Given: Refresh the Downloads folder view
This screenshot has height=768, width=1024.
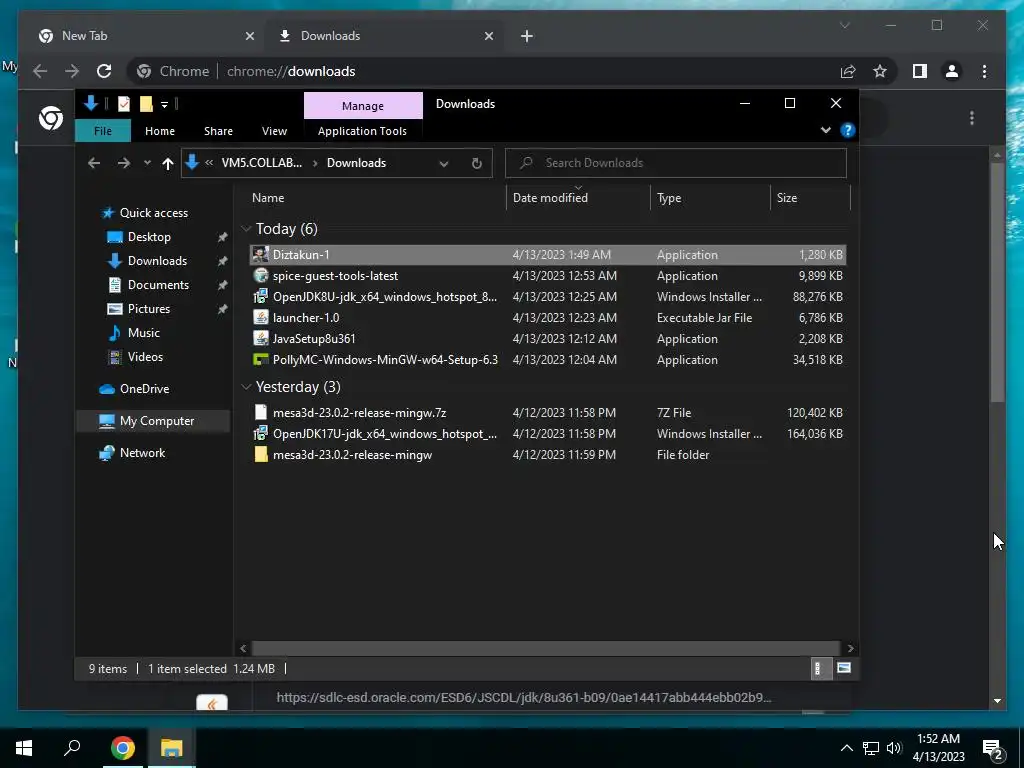Looking at the screenshot, I should (x=477, y=163).
